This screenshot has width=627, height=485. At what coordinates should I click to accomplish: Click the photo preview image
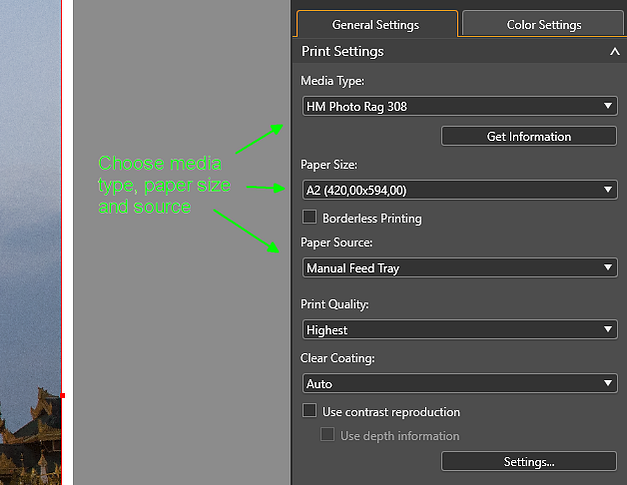coord(30,242)
